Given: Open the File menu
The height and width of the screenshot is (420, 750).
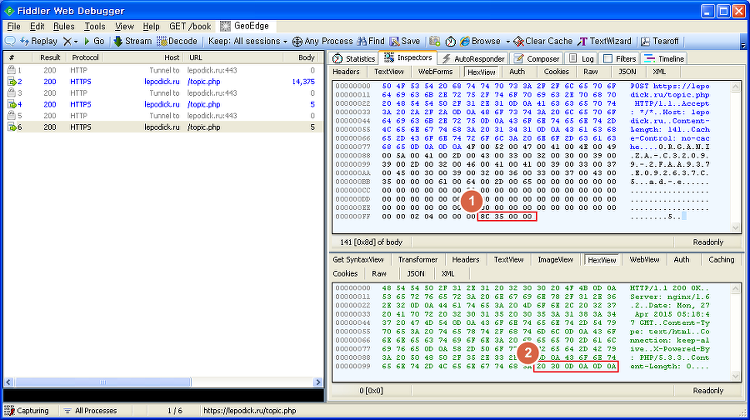Looking at the screenshot, I should tap(13, 26).
